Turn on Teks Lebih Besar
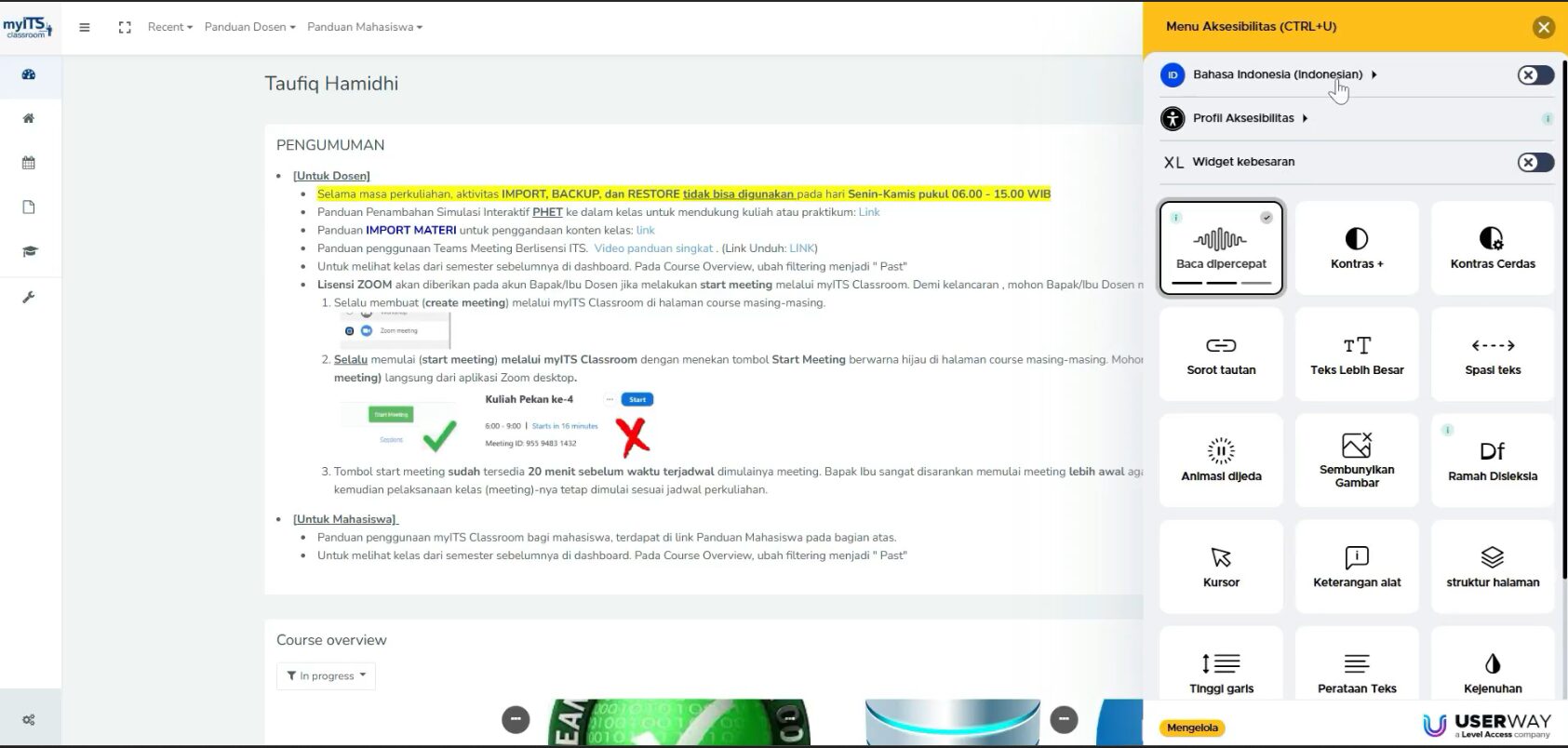The height and width of the screenshot is (748, 1568). point(1357,354)
